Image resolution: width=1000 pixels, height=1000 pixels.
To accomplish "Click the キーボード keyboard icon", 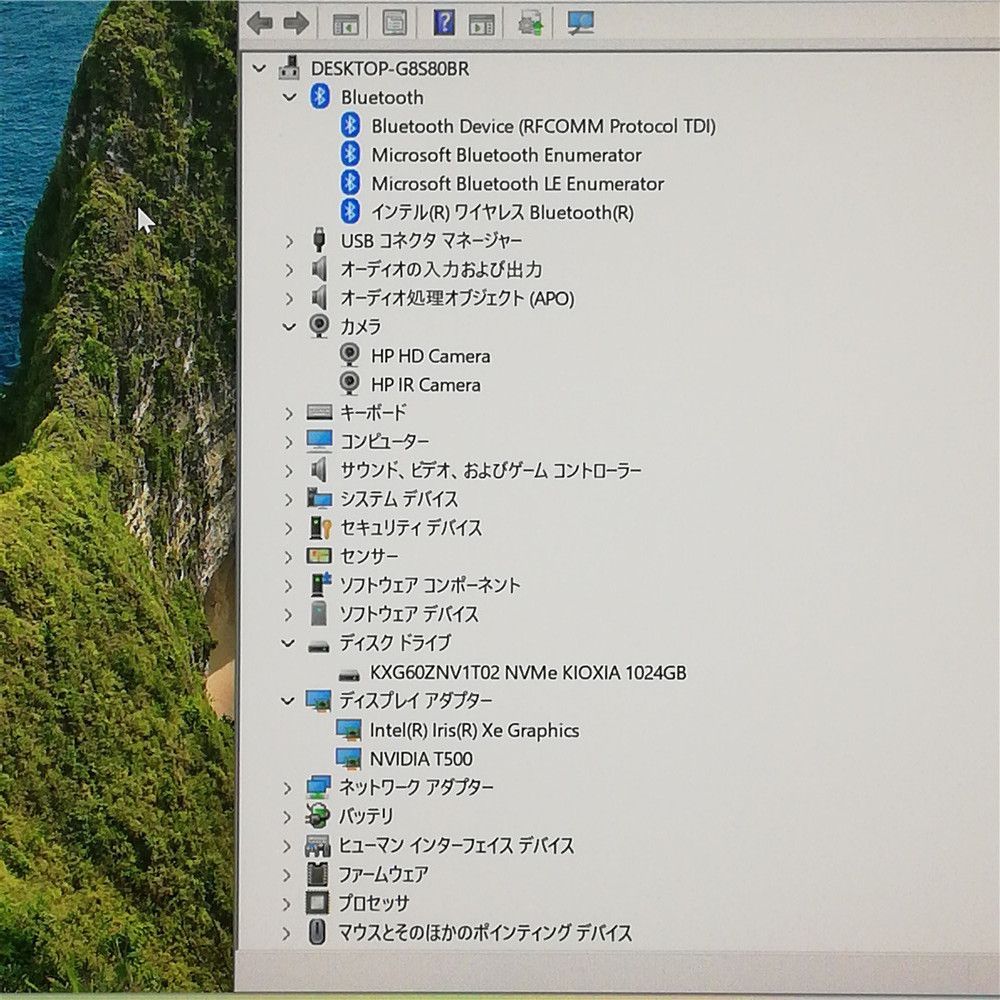I will coord(320,412).
